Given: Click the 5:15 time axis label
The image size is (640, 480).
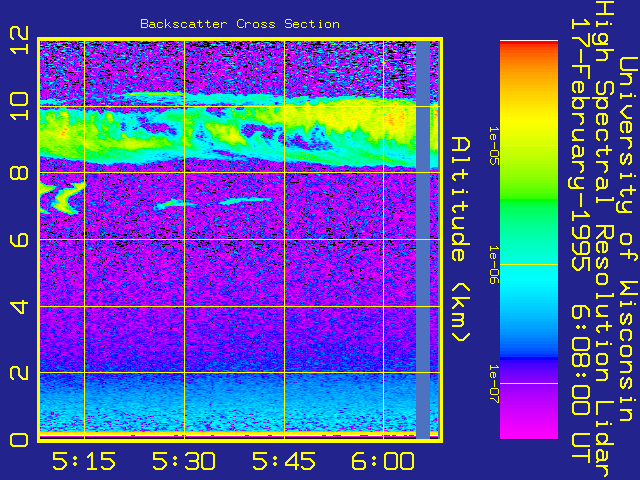Looking at the screenshot, I should click(84, 461).
